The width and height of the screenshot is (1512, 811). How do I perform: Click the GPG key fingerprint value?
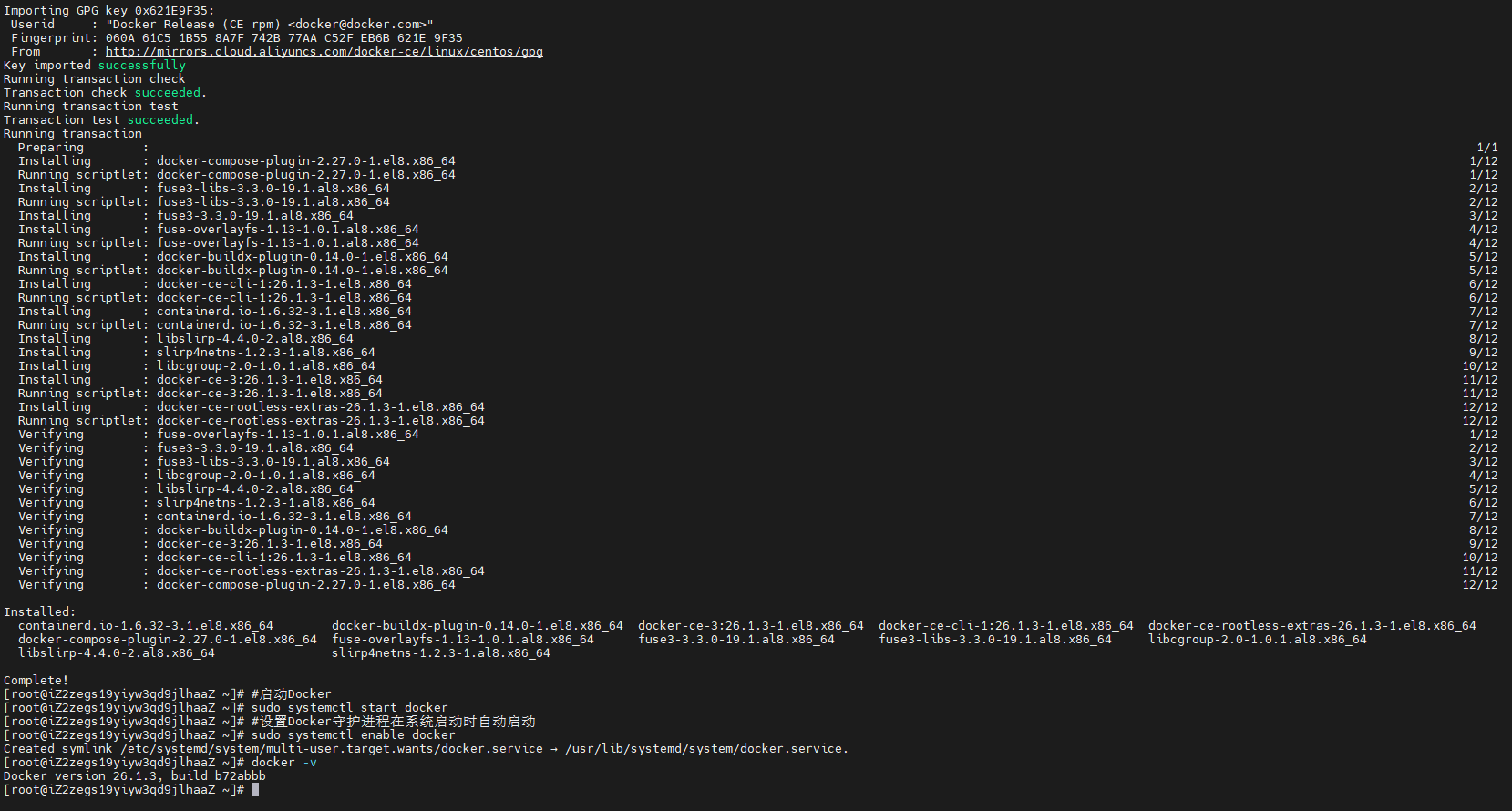coord(283,38)
